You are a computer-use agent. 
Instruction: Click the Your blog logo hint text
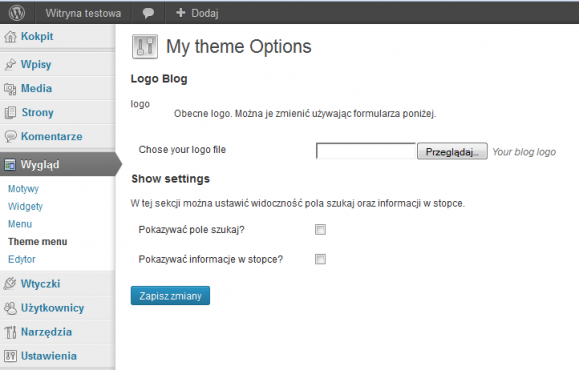[x=524, y=152]
